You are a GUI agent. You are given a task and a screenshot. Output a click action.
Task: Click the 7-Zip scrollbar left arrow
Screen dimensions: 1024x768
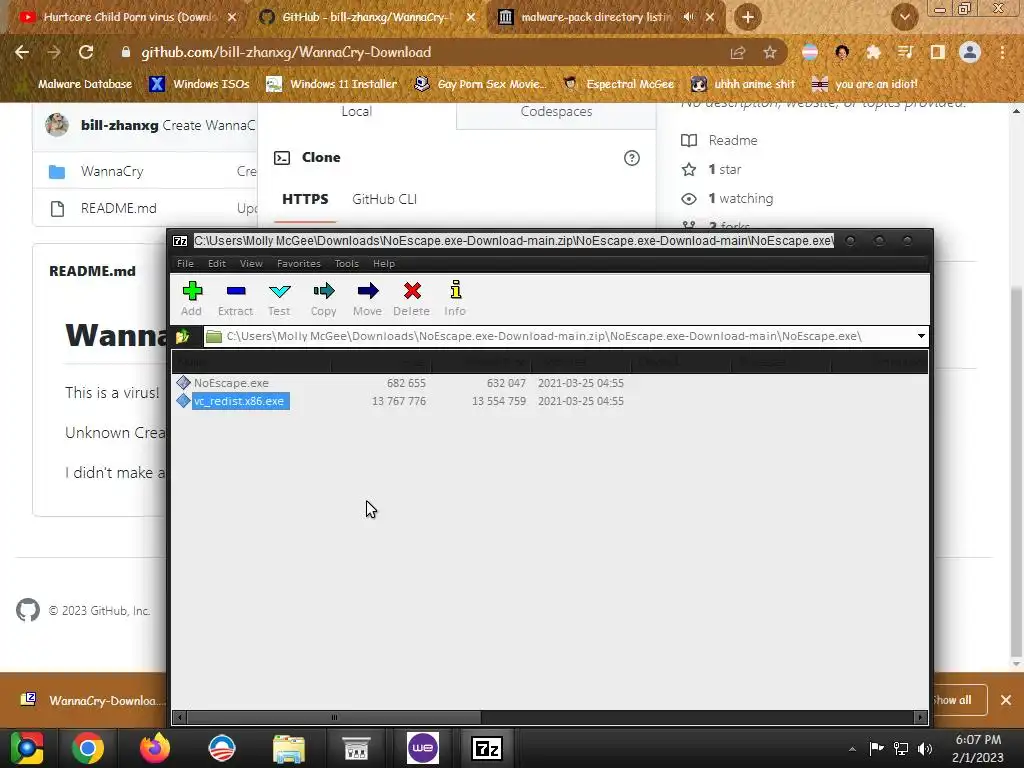pos(180,717)
